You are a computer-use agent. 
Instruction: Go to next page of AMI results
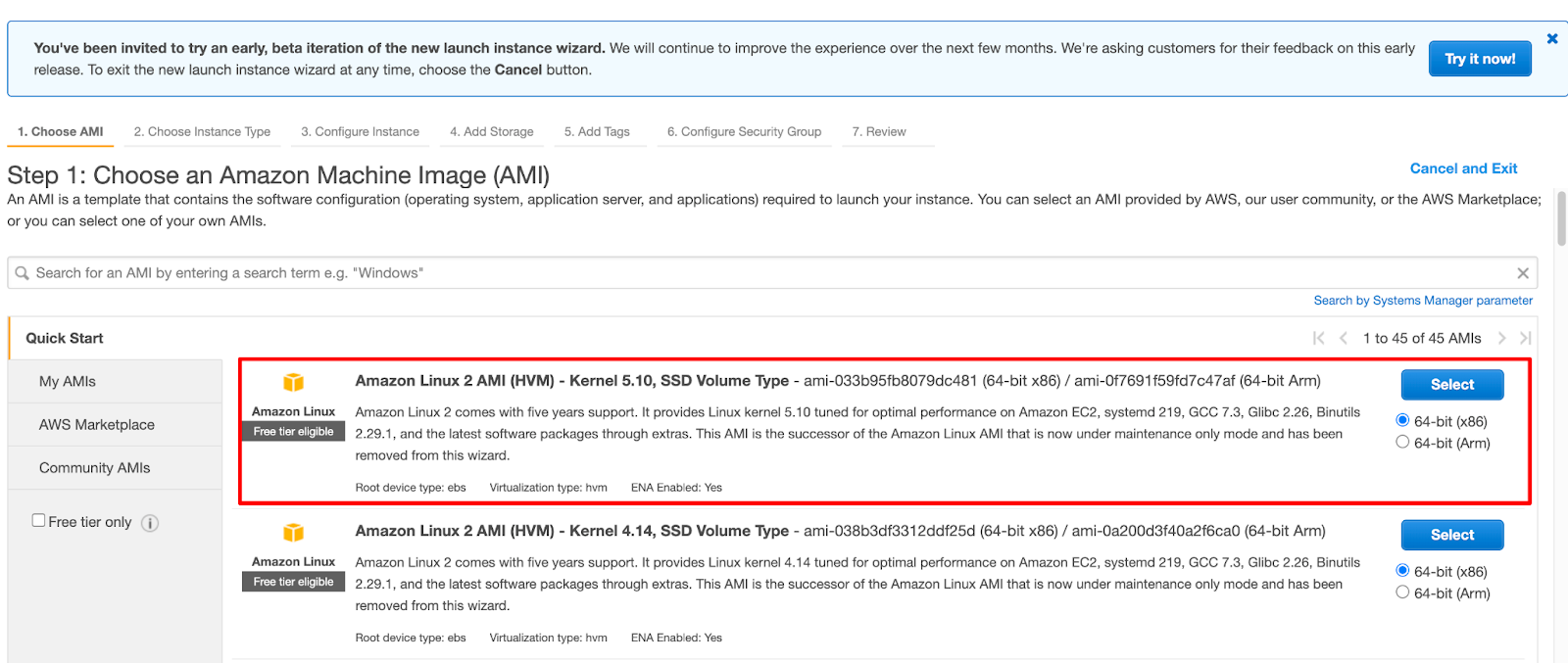pos(1501,338)
